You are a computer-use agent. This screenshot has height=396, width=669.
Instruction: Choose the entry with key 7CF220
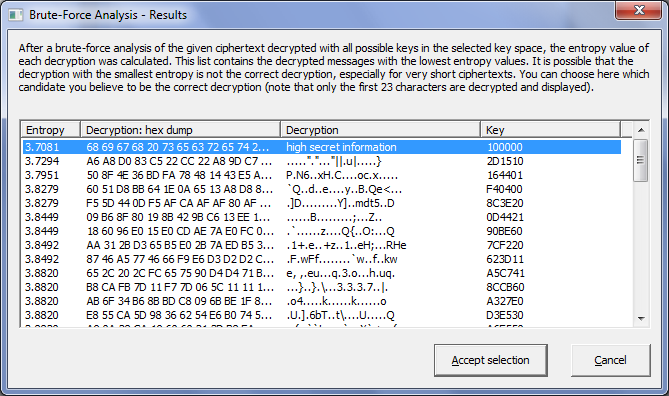pyautogui.click(x=322, y=245)
